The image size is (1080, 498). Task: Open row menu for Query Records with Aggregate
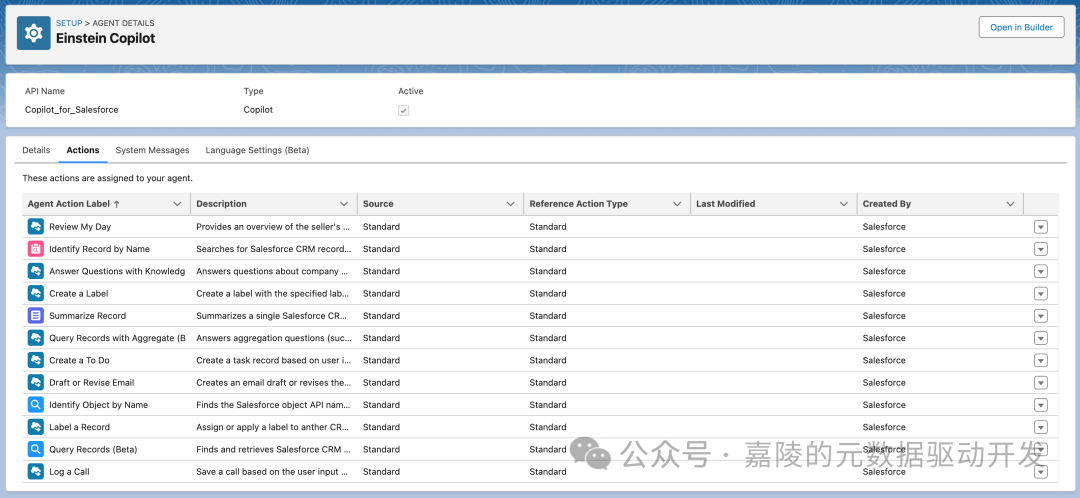click(x=1041, y=338)
